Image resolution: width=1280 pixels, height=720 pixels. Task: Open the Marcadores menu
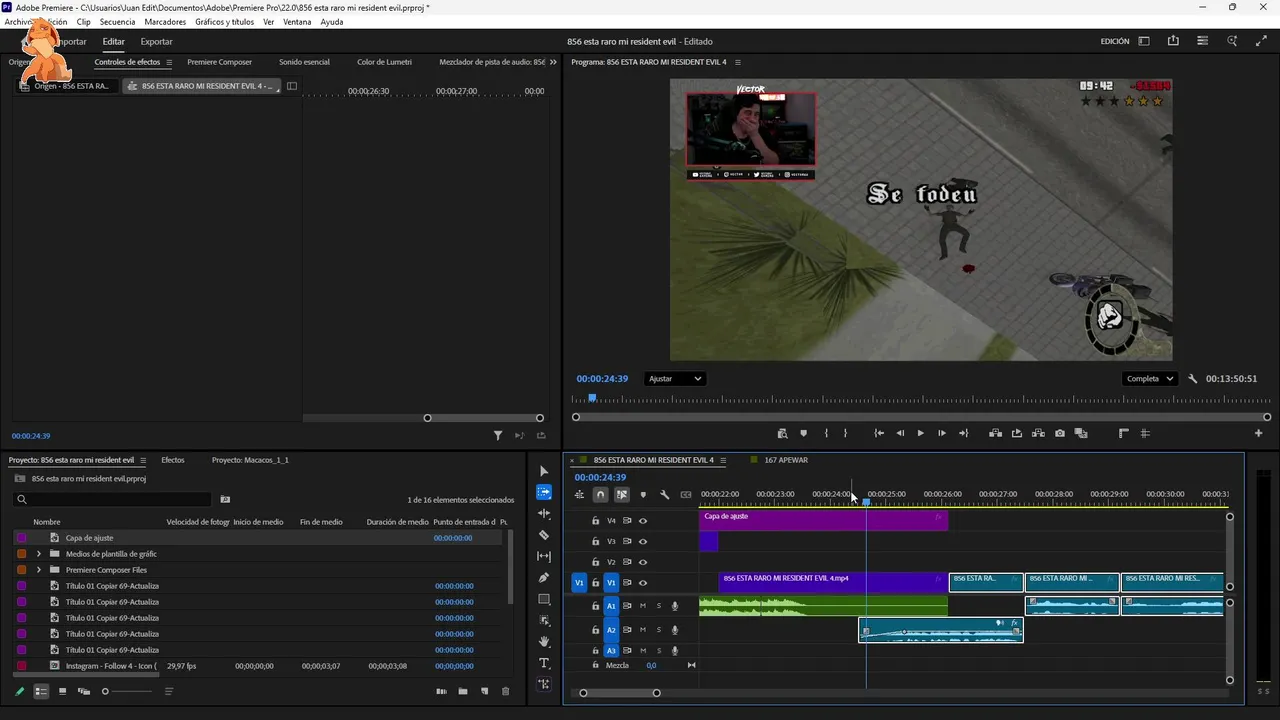pos(165,22)
